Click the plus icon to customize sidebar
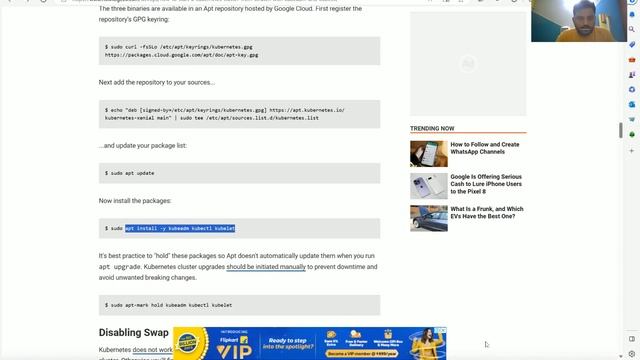This screenshot has height=360, width=640. [632, 151]
